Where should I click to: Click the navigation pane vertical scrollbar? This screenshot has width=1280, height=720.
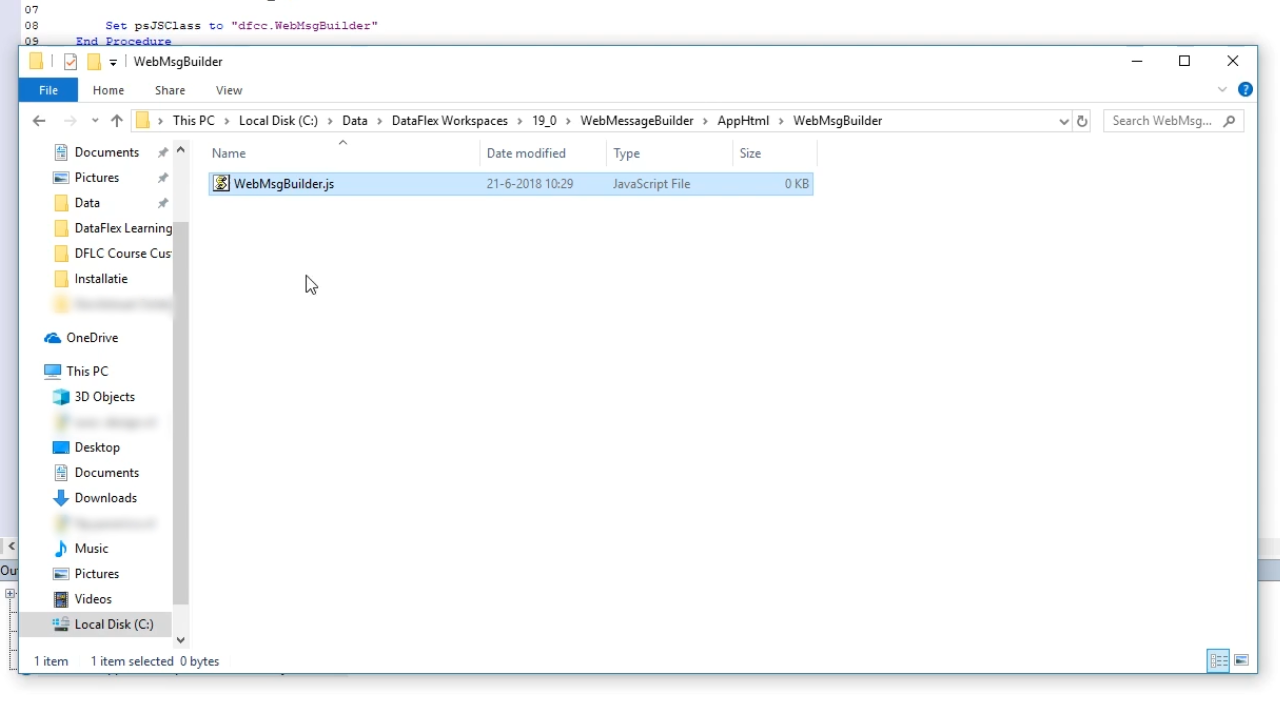click(x=181, y=400)
